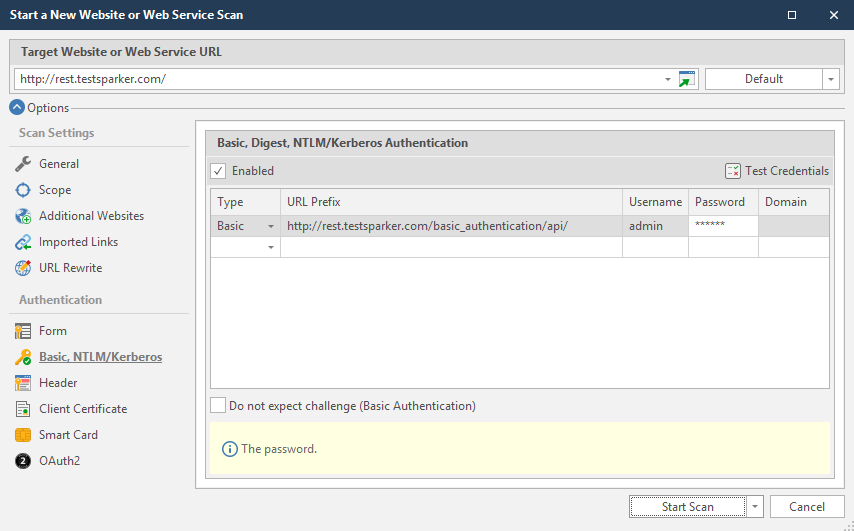Open the Client Certificate section
This screenshot has height=531, width=854.
82,409
